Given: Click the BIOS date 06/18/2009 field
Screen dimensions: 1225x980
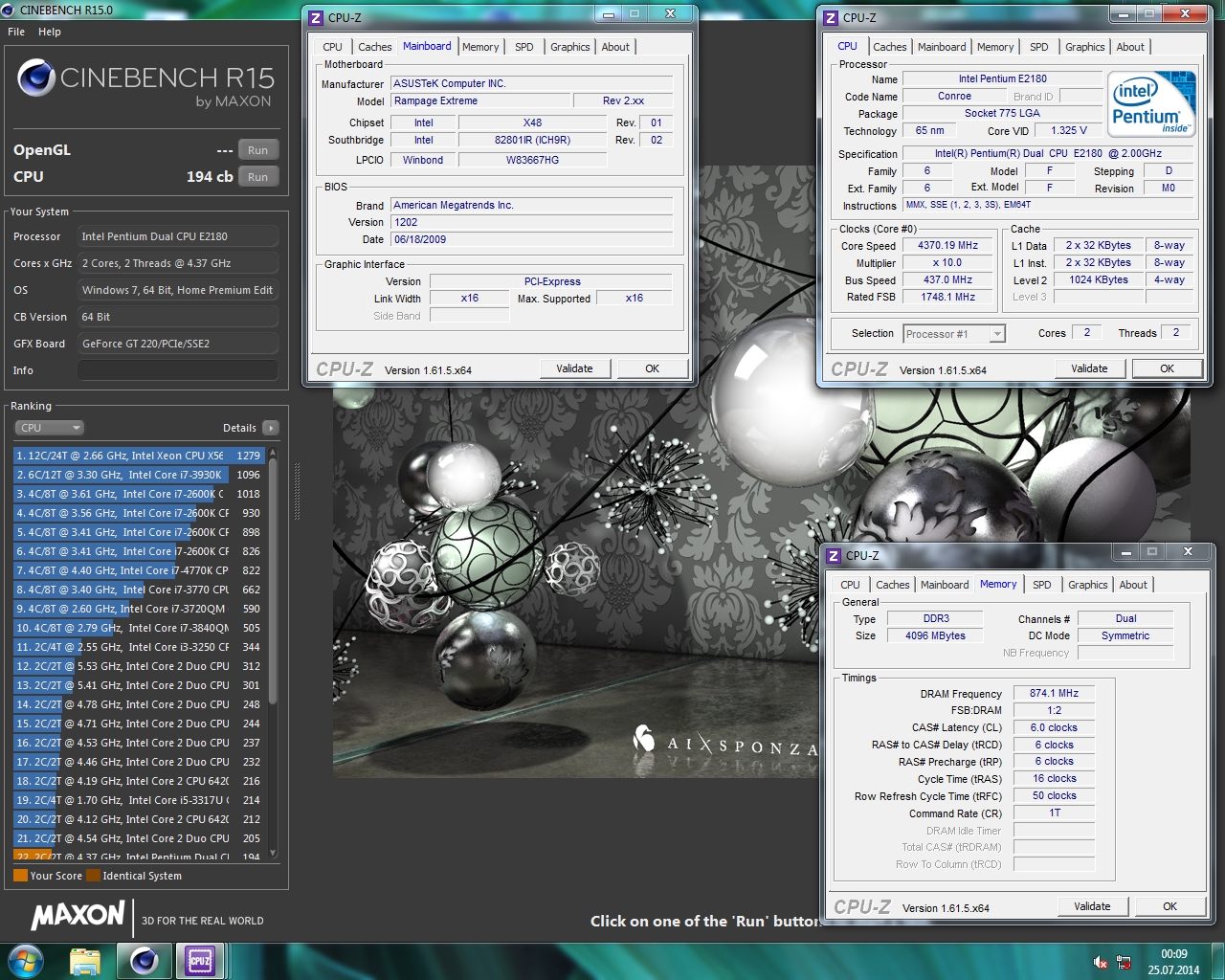Looking at the screenshot, I should [532, 239].
